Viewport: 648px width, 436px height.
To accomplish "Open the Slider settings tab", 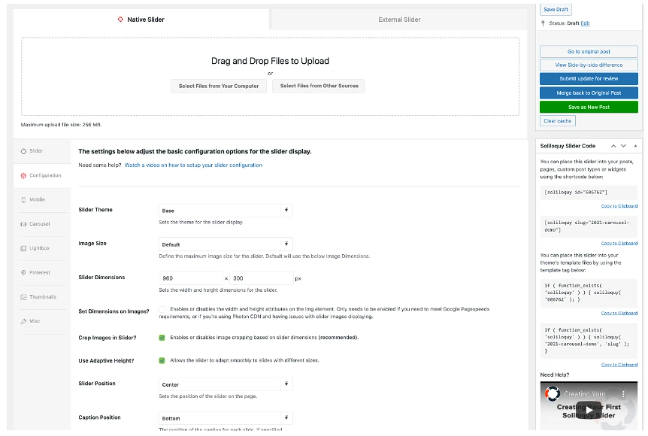I will point(42,151).
